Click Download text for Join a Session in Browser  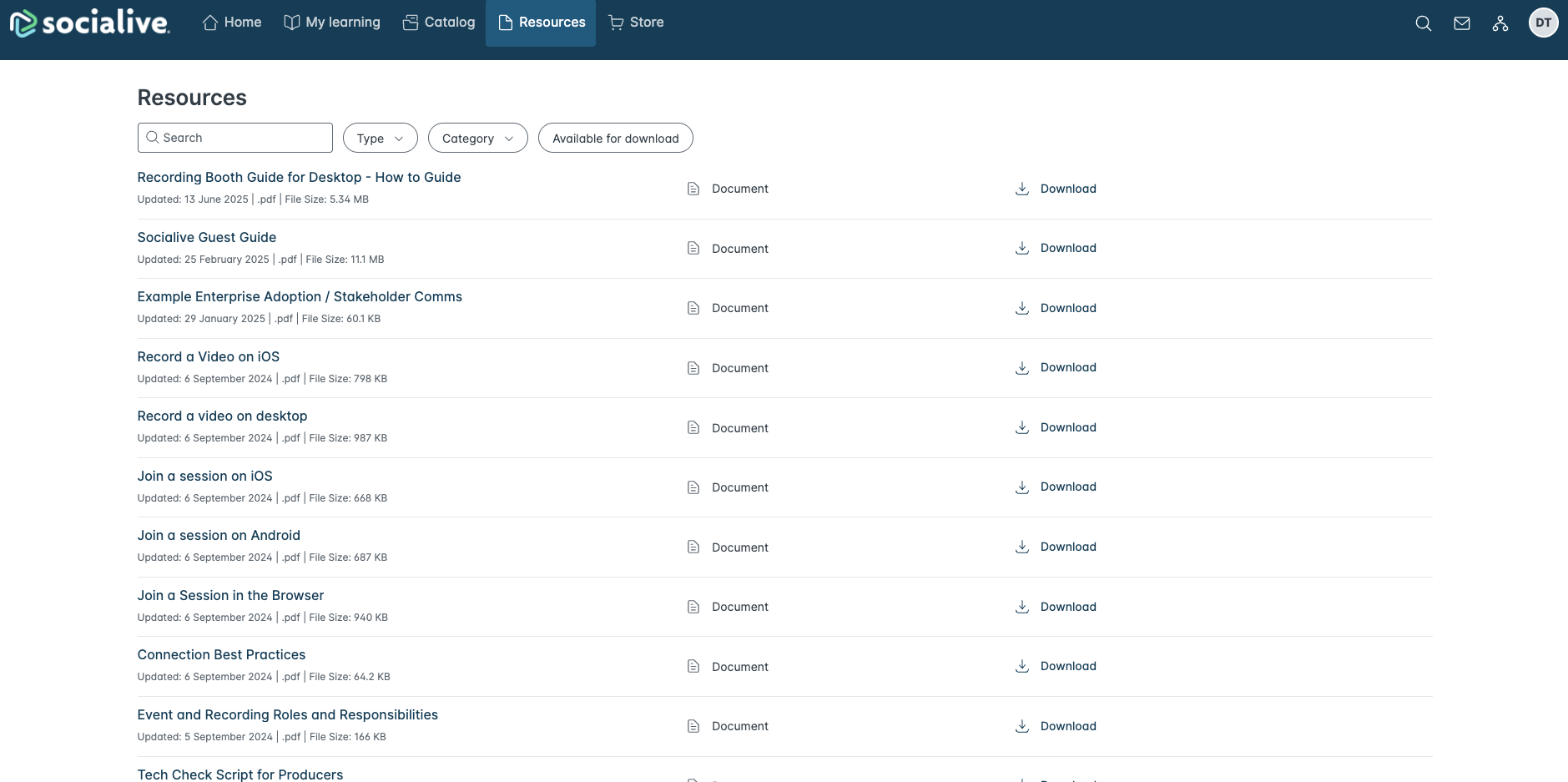point(1068,607)
